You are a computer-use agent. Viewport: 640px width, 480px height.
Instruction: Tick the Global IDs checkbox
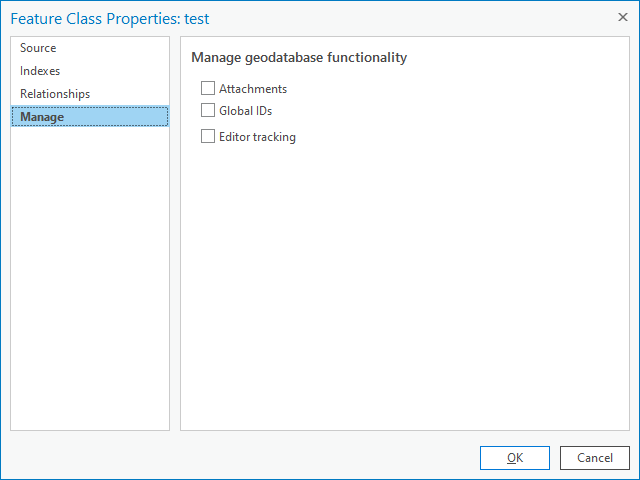pyautogui.click(x=208, y=111)
